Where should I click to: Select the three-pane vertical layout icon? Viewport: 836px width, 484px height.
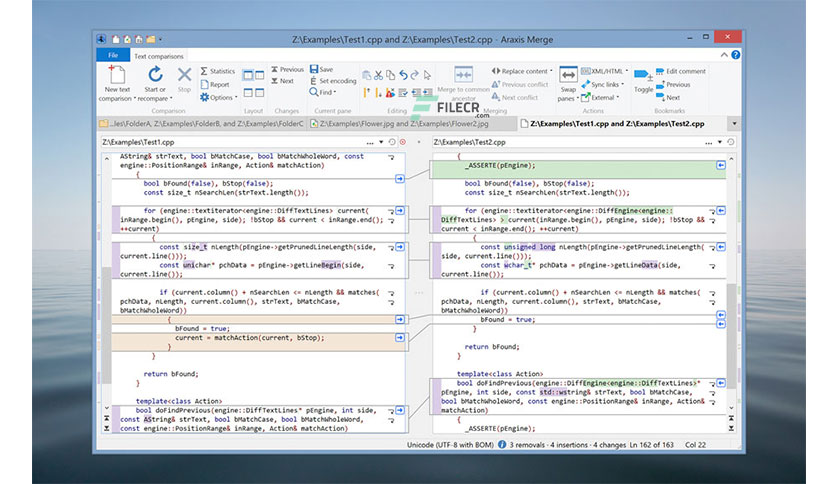point(260,75)
